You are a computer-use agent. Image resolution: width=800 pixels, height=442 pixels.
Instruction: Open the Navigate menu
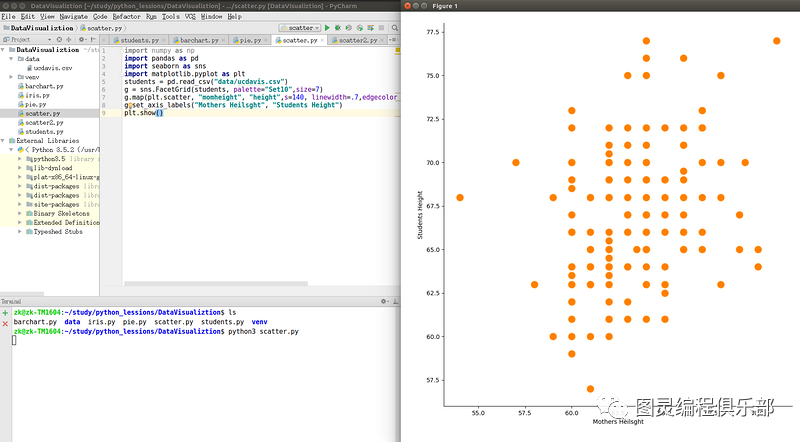pyautogui.click(x=73, y=16)
